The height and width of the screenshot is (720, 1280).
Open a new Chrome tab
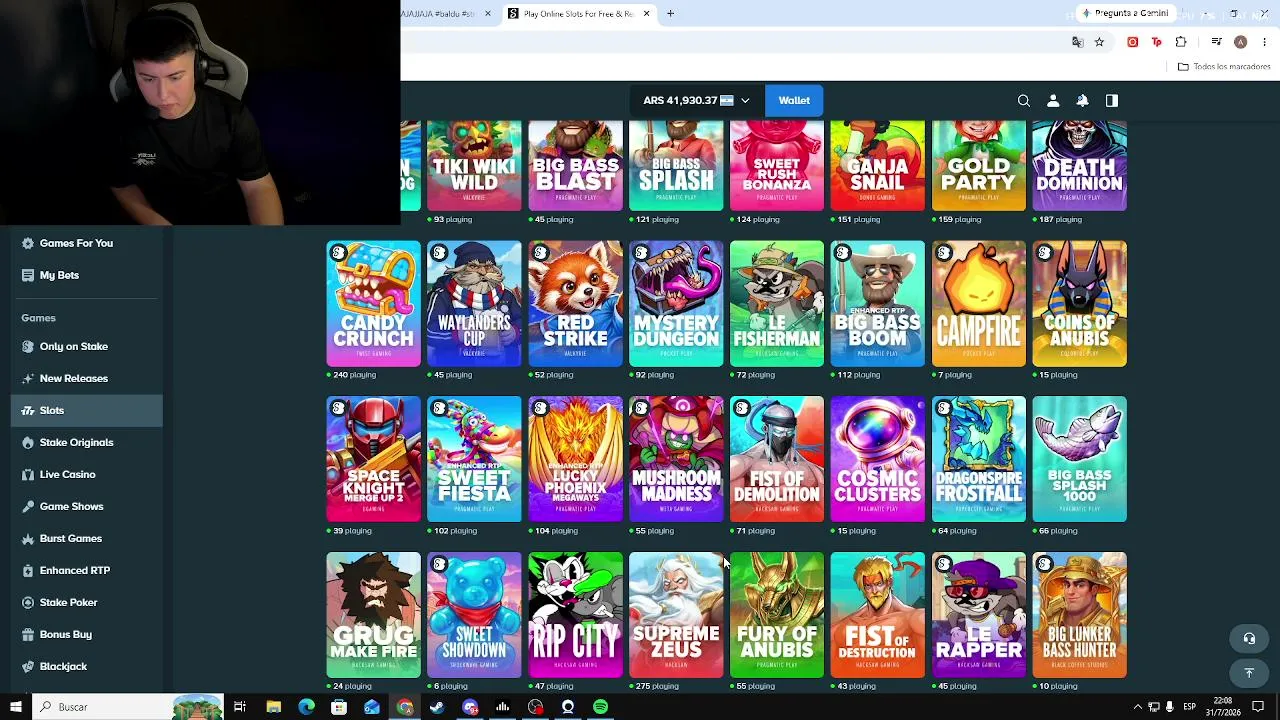(x=670, y=14)
